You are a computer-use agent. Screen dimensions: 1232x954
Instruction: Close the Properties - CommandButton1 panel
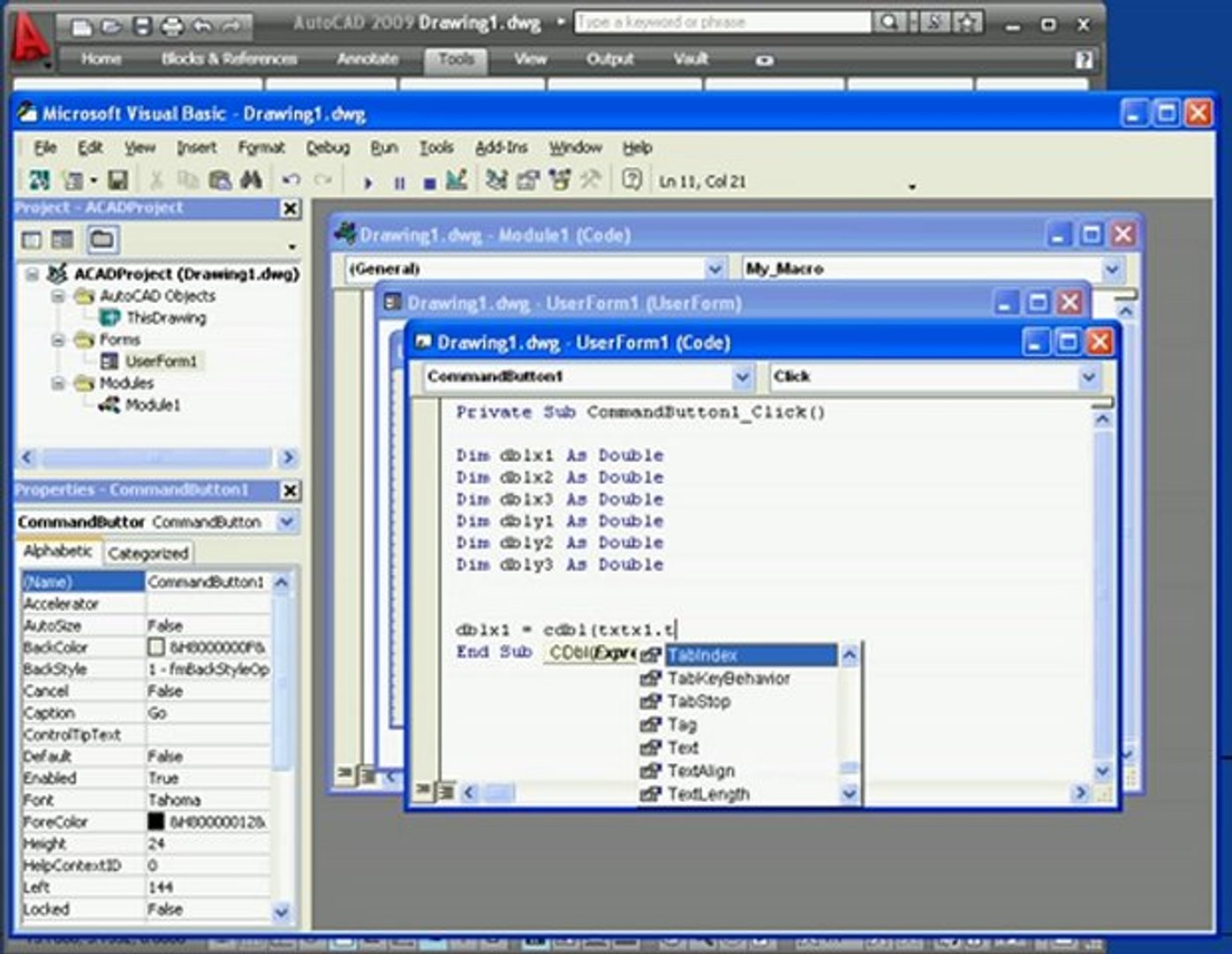pyautogui.click(x=290, y=490)
